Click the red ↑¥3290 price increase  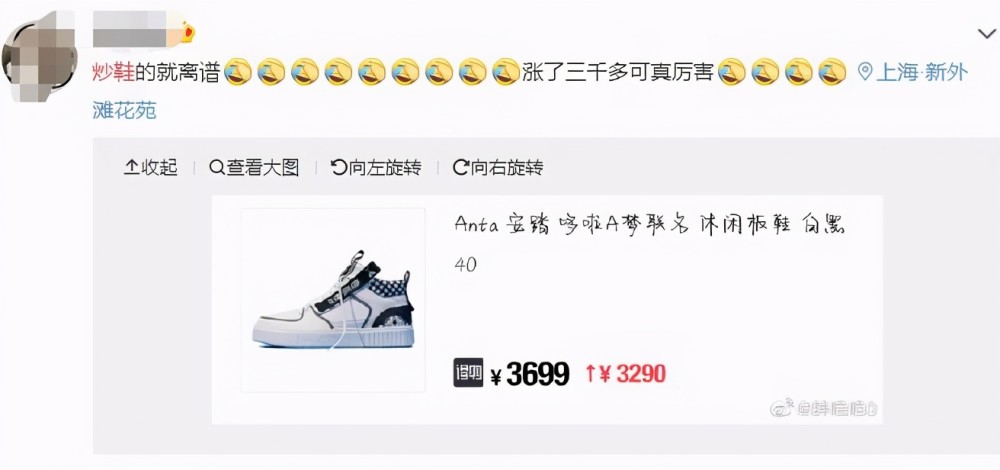[x=625, y=374]
